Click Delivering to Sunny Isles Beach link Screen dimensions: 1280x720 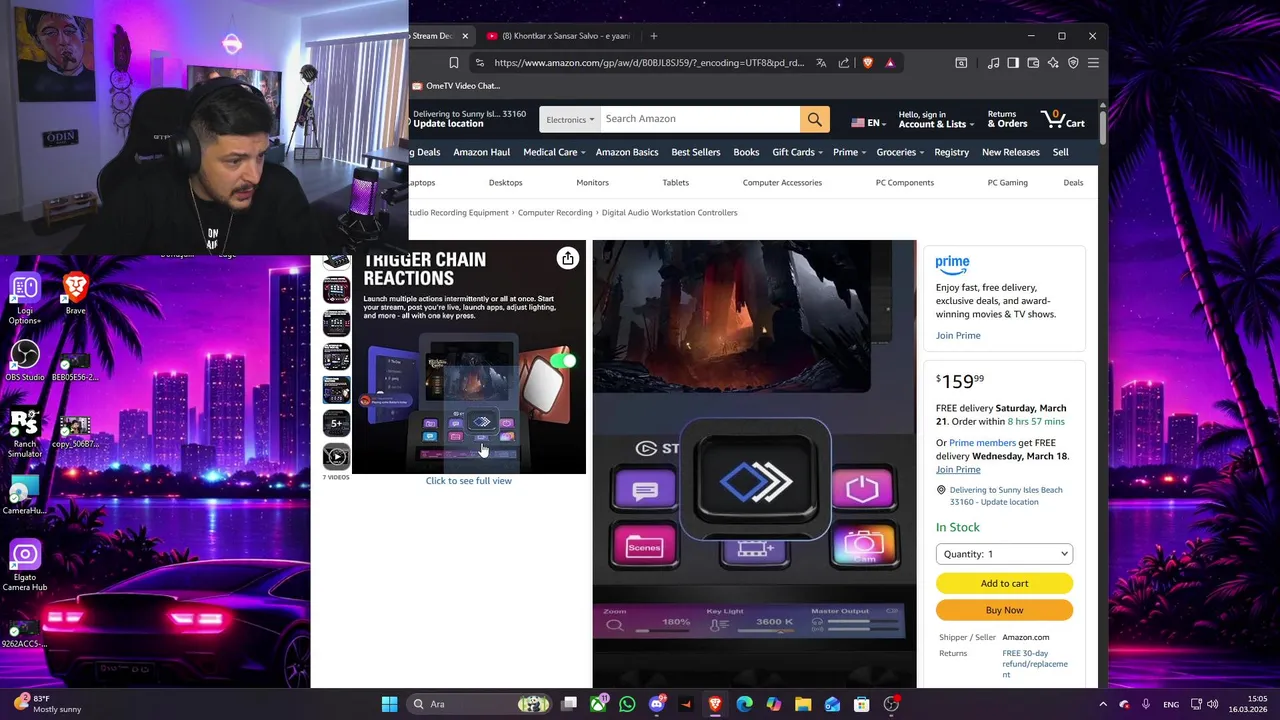[1005, 495]
